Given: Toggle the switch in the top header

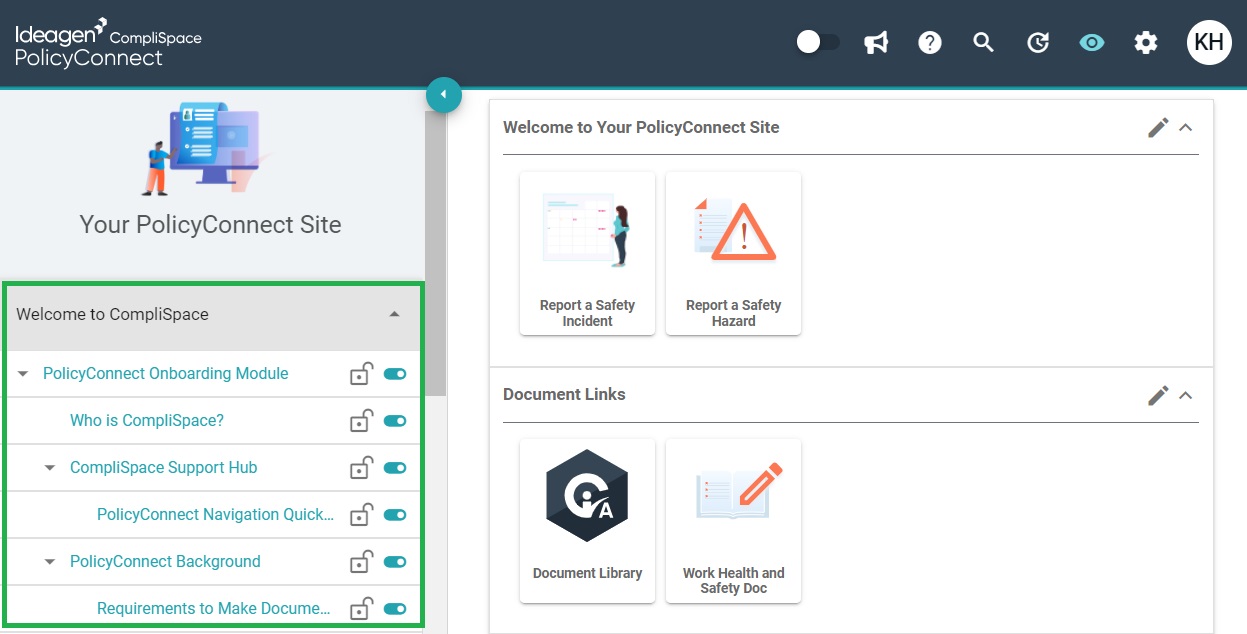Looking at the screenshot, I should (818, 42).
